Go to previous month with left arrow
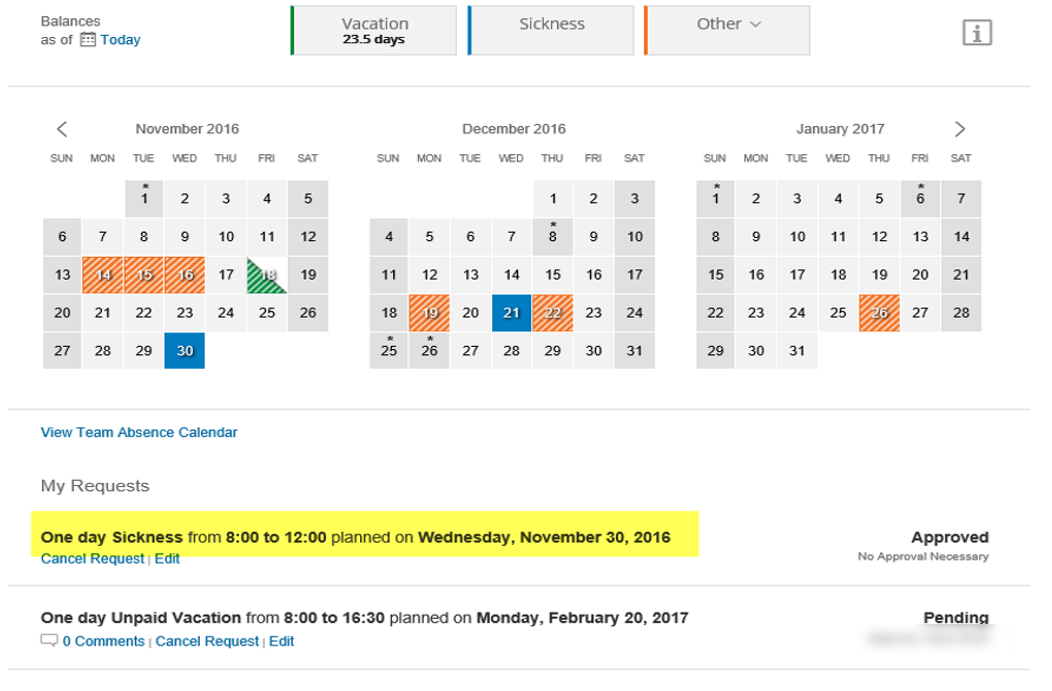This screenshot has width=1052, height=691. [x=62, y=129]
